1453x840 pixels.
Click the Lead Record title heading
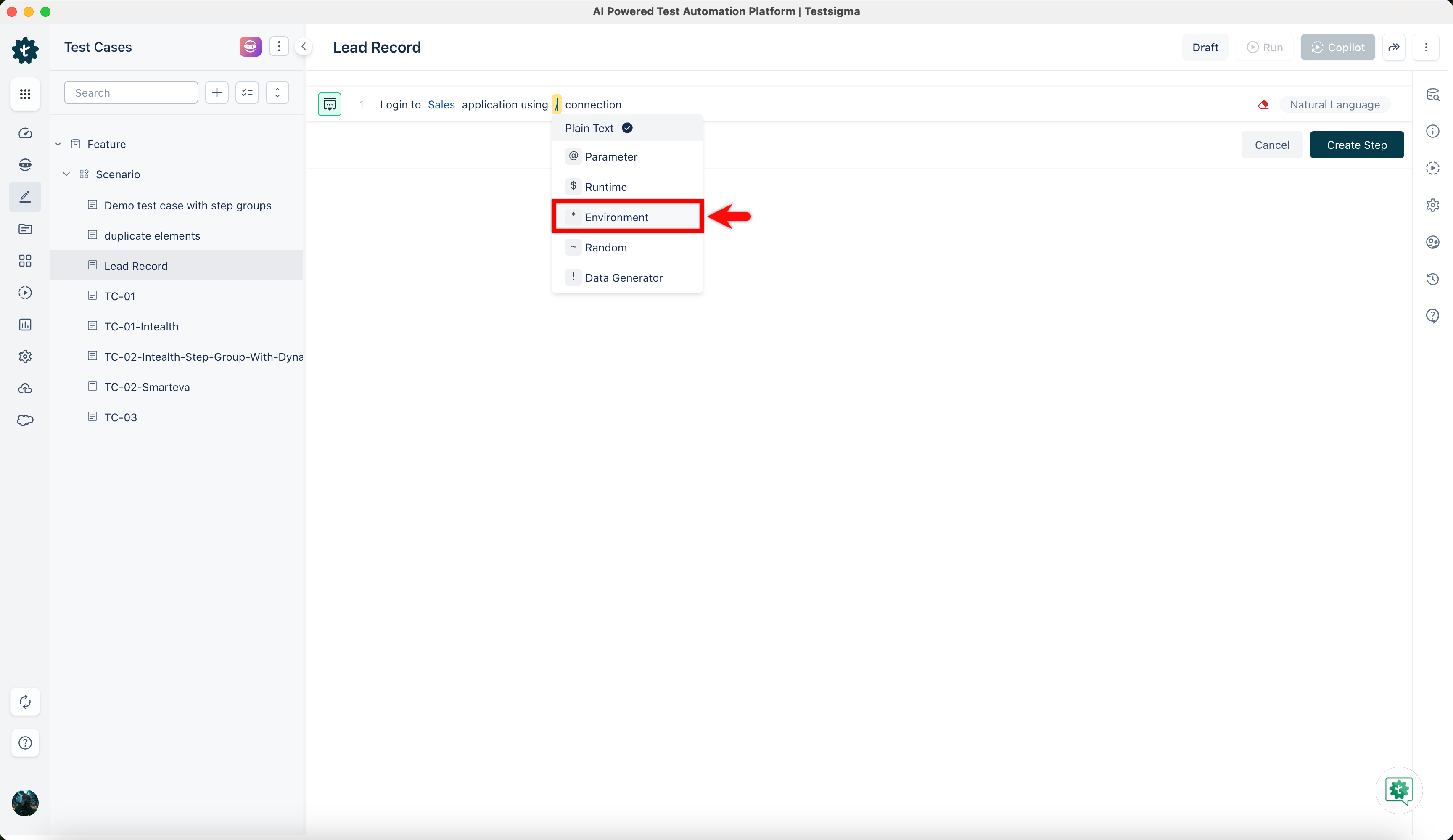coord(377,47)
